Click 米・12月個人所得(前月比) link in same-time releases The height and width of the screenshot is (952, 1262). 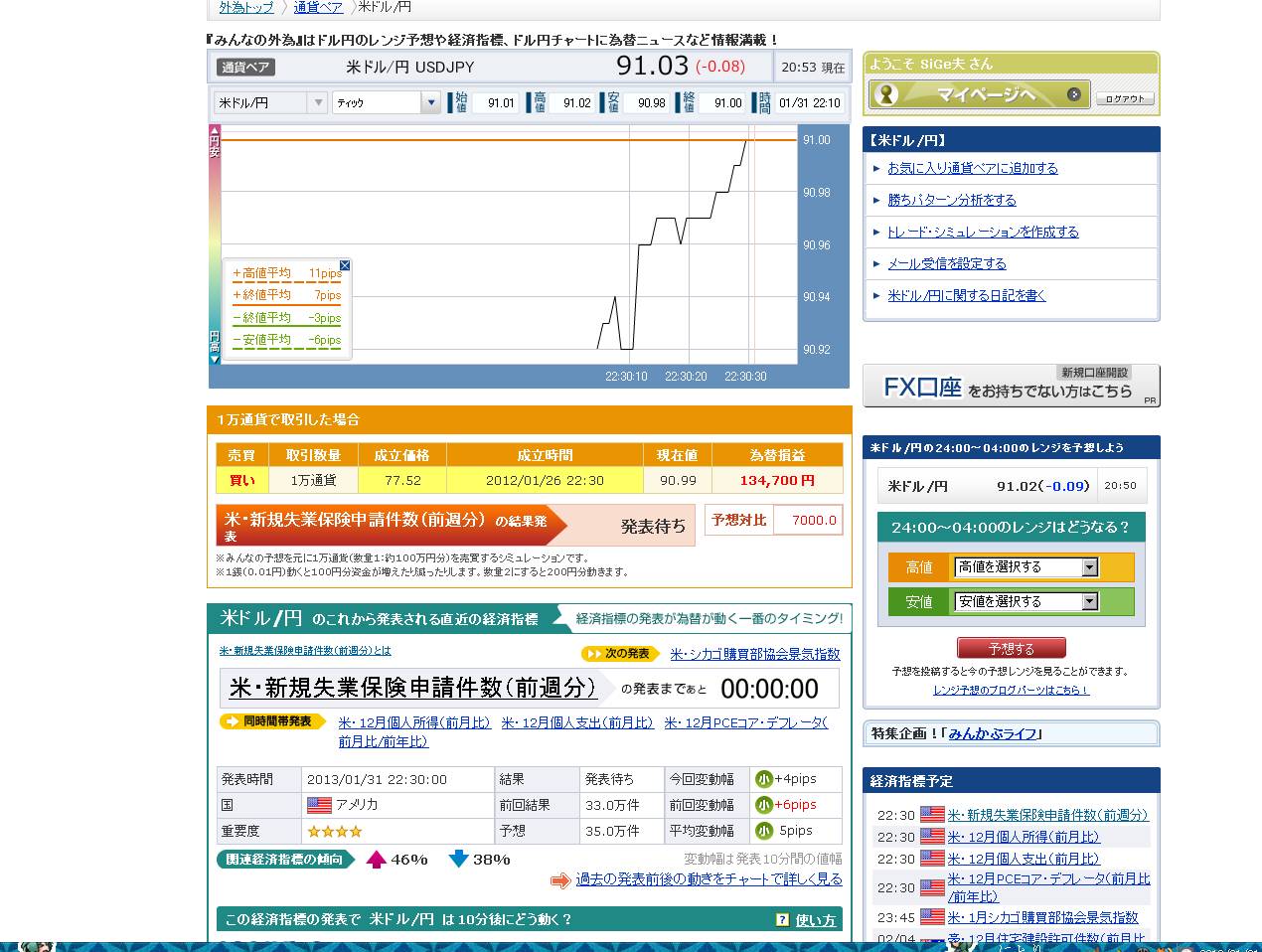(414, 722)
